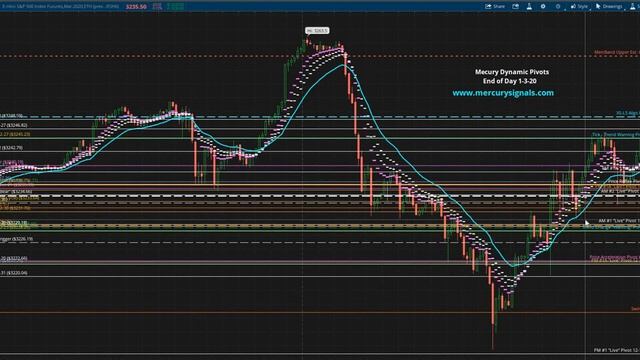
Task: Click the 'PM #1 Live Pivot' label
Action: point(617,350)
